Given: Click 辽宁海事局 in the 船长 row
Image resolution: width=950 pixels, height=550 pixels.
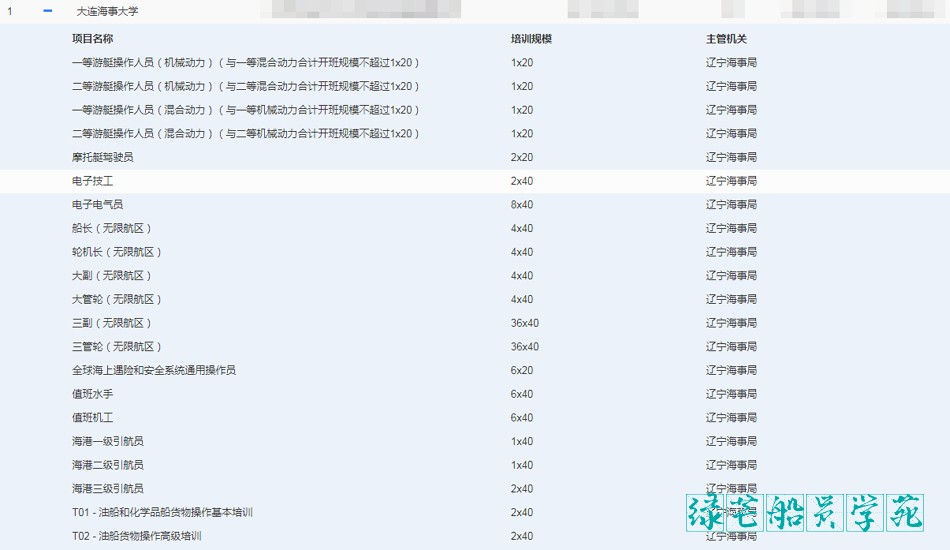Looking at the screenshot, I should 731,228.
